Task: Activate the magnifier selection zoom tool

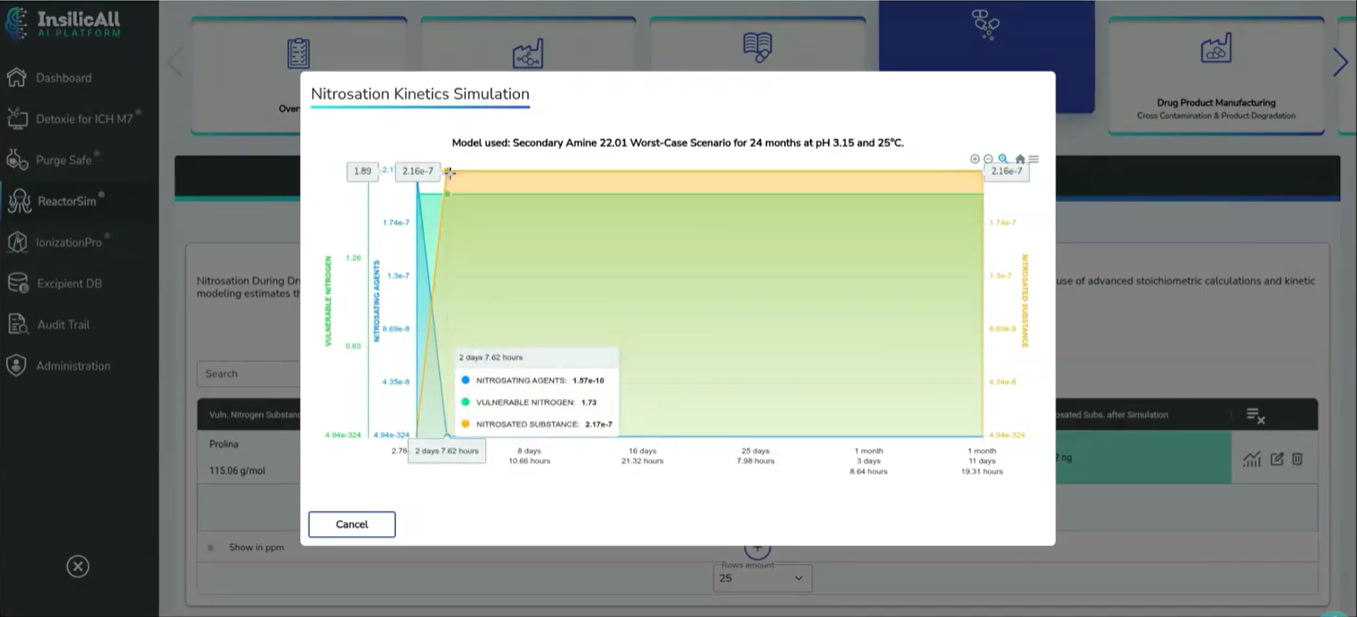Action: [x=1004, y=159]
